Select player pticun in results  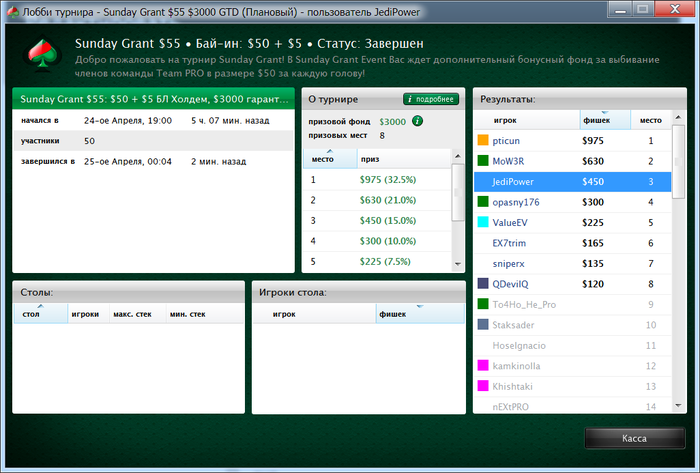pyautogui.click(x=572, y=141)
